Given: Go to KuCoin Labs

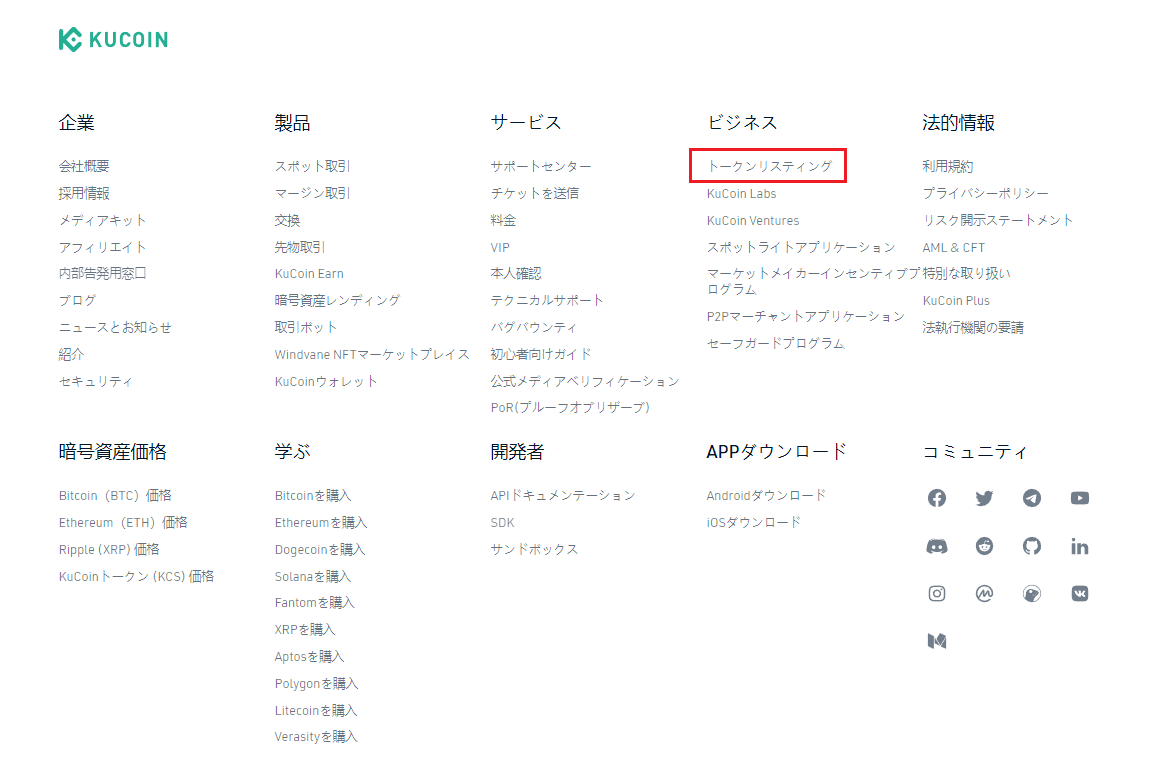Looking at the screenshot, I should pyautogui.click(x=741, y=194).
